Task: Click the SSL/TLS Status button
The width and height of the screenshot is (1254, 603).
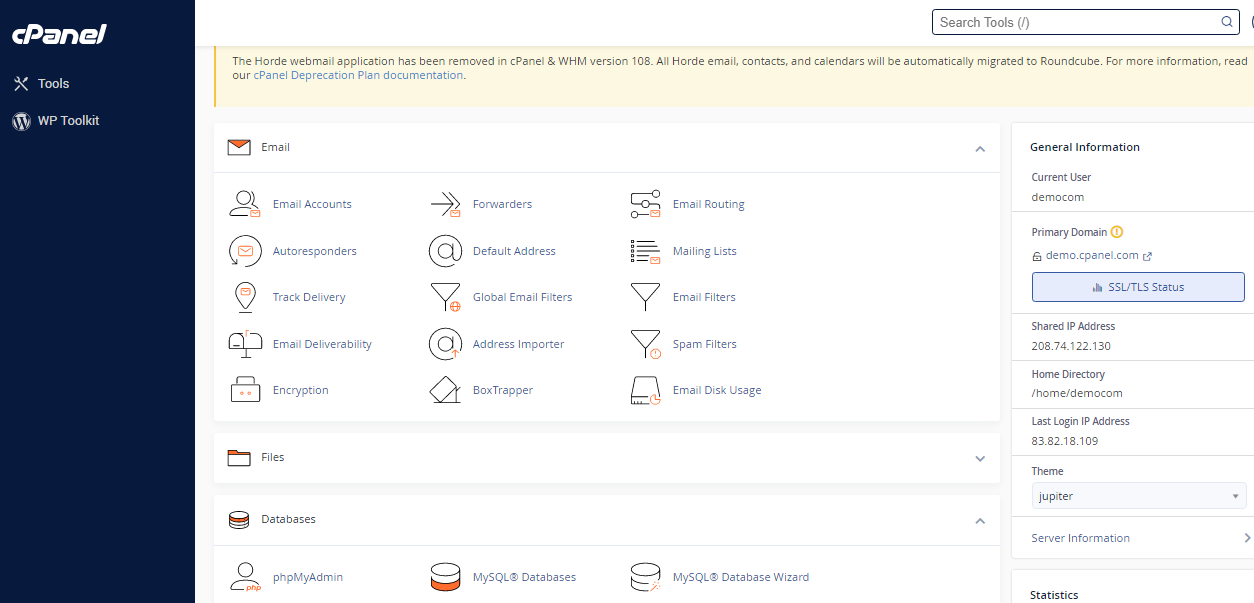Action: click(1138, 287)
